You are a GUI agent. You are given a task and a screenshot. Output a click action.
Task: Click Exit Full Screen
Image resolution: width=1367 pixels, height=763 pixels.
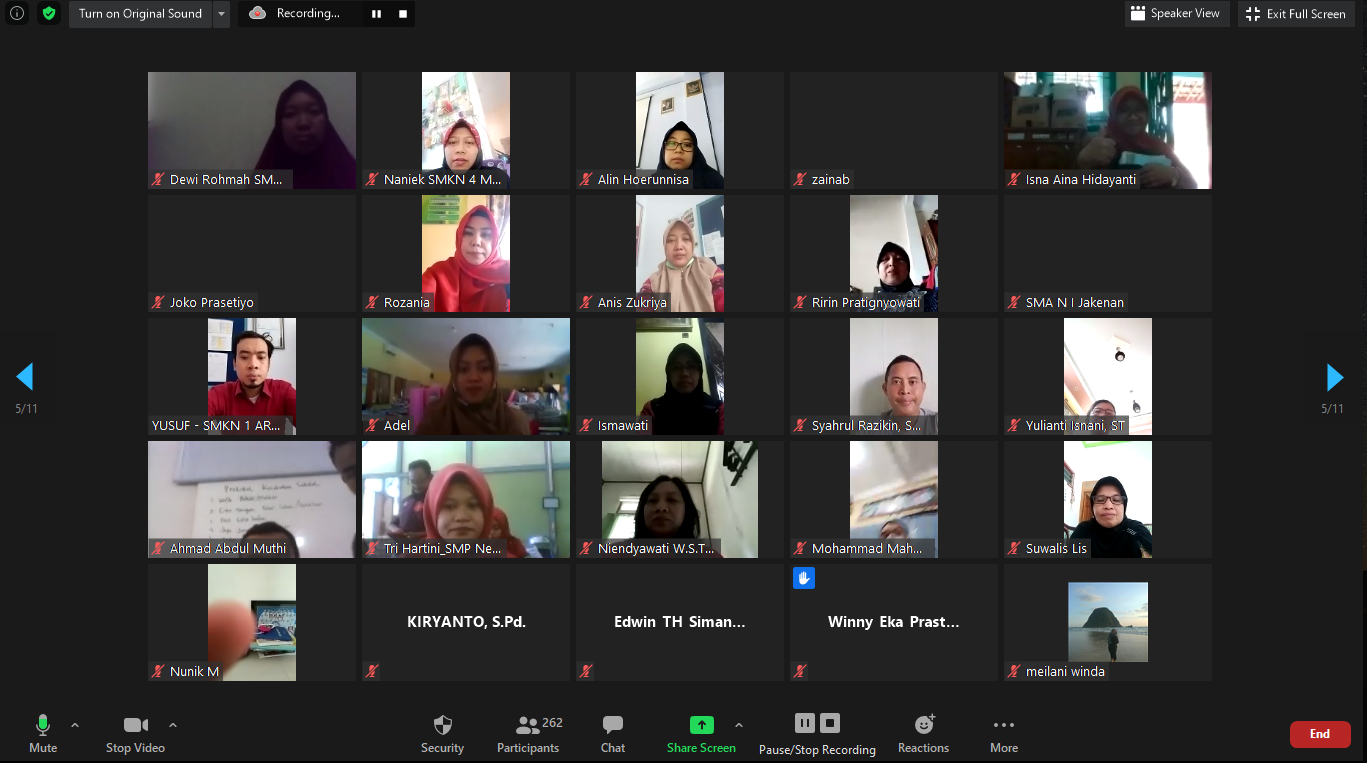pyautogui.click(x=1296, y=14)
